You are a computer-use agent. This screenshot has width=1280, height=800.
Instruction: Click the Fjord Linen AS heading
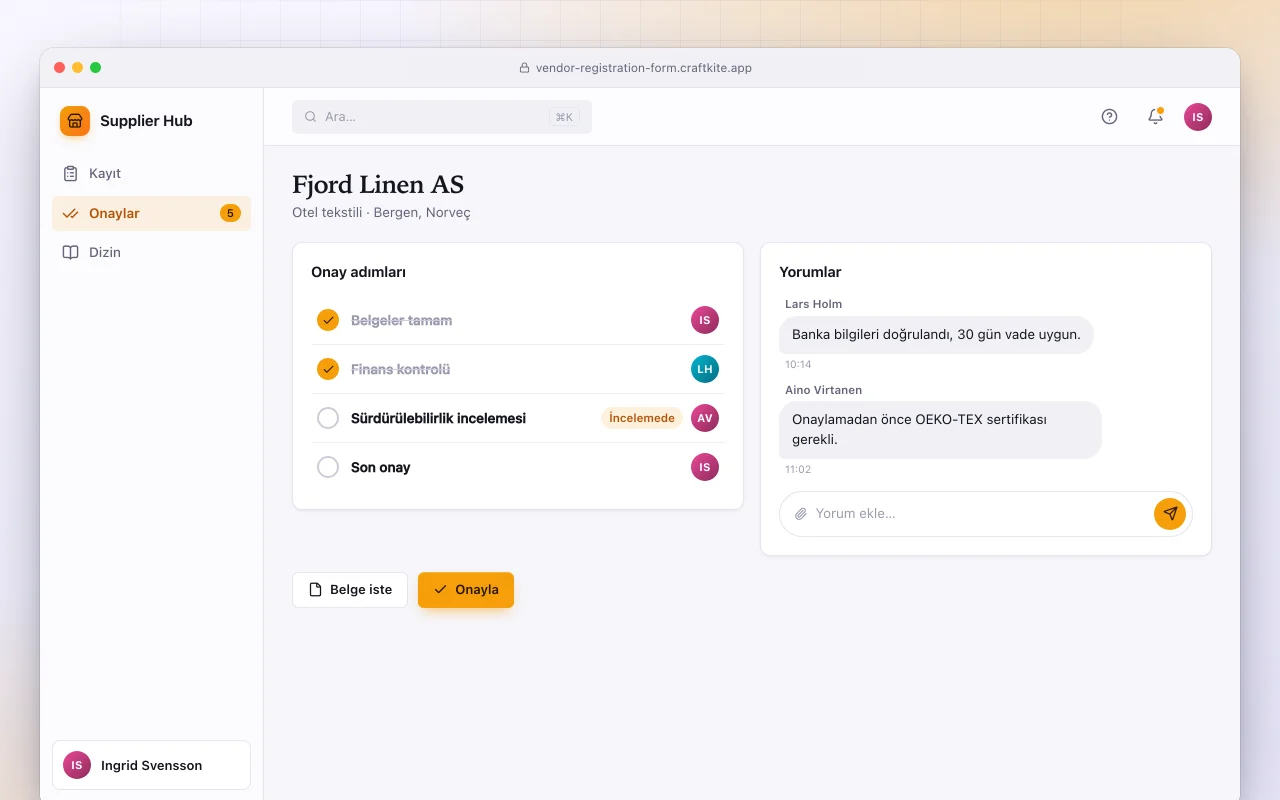pyautogui.click(x=378, y=185)
